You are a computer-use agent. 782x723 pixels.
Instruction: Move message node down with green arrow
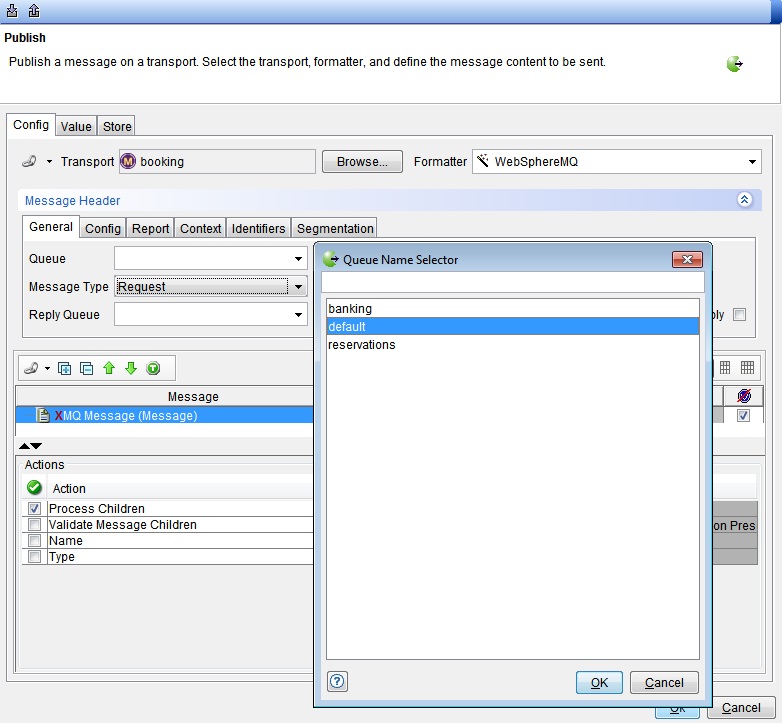coord(131,368)
